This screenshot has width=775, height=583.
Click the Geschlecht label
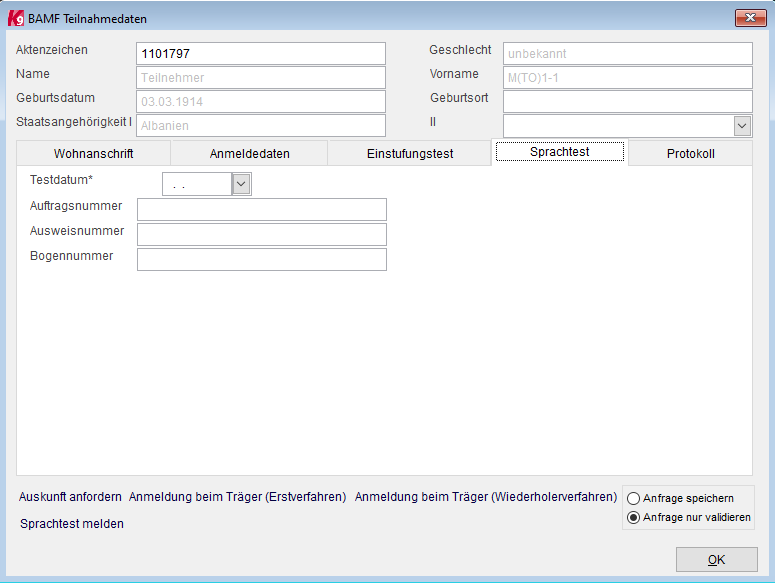click(x=460, y=50)
